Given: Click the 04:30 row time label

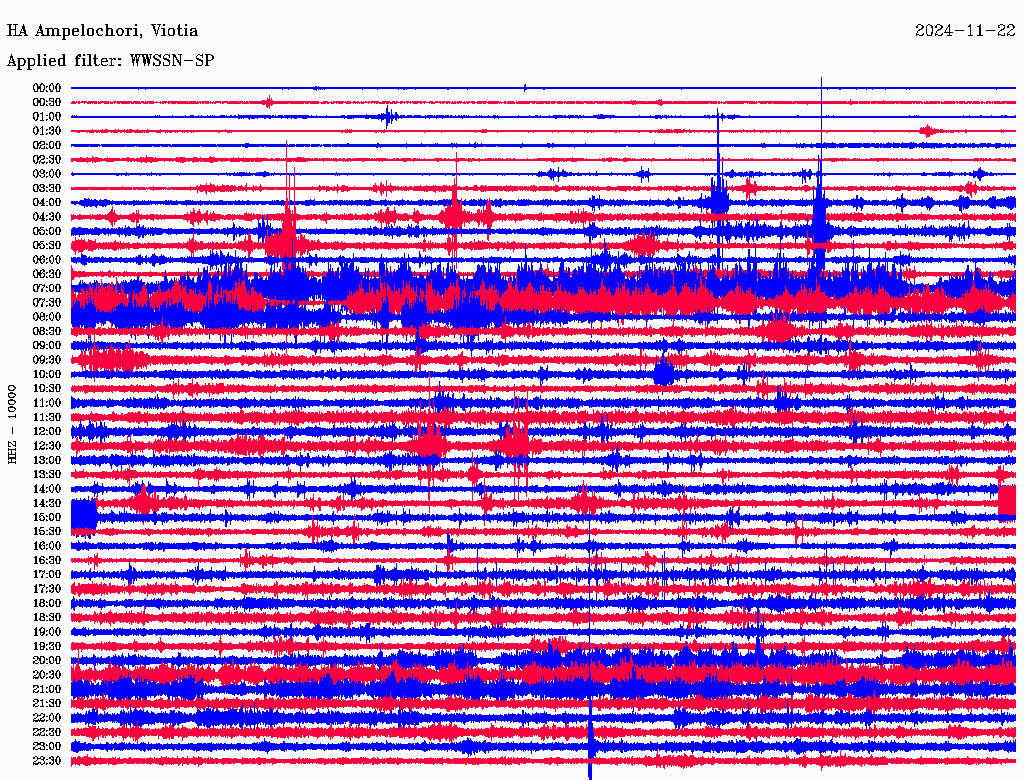Looking at the screenshot, I should pos(47,217).
